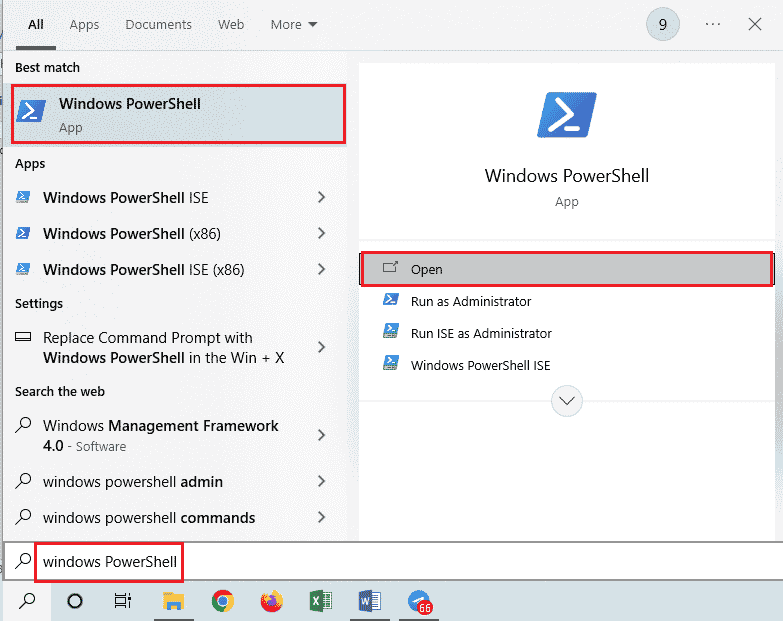This screenshot has height=621, width=783.
Task: Click the Run ISE as Administrator icon
Action: tap(391, 331)
